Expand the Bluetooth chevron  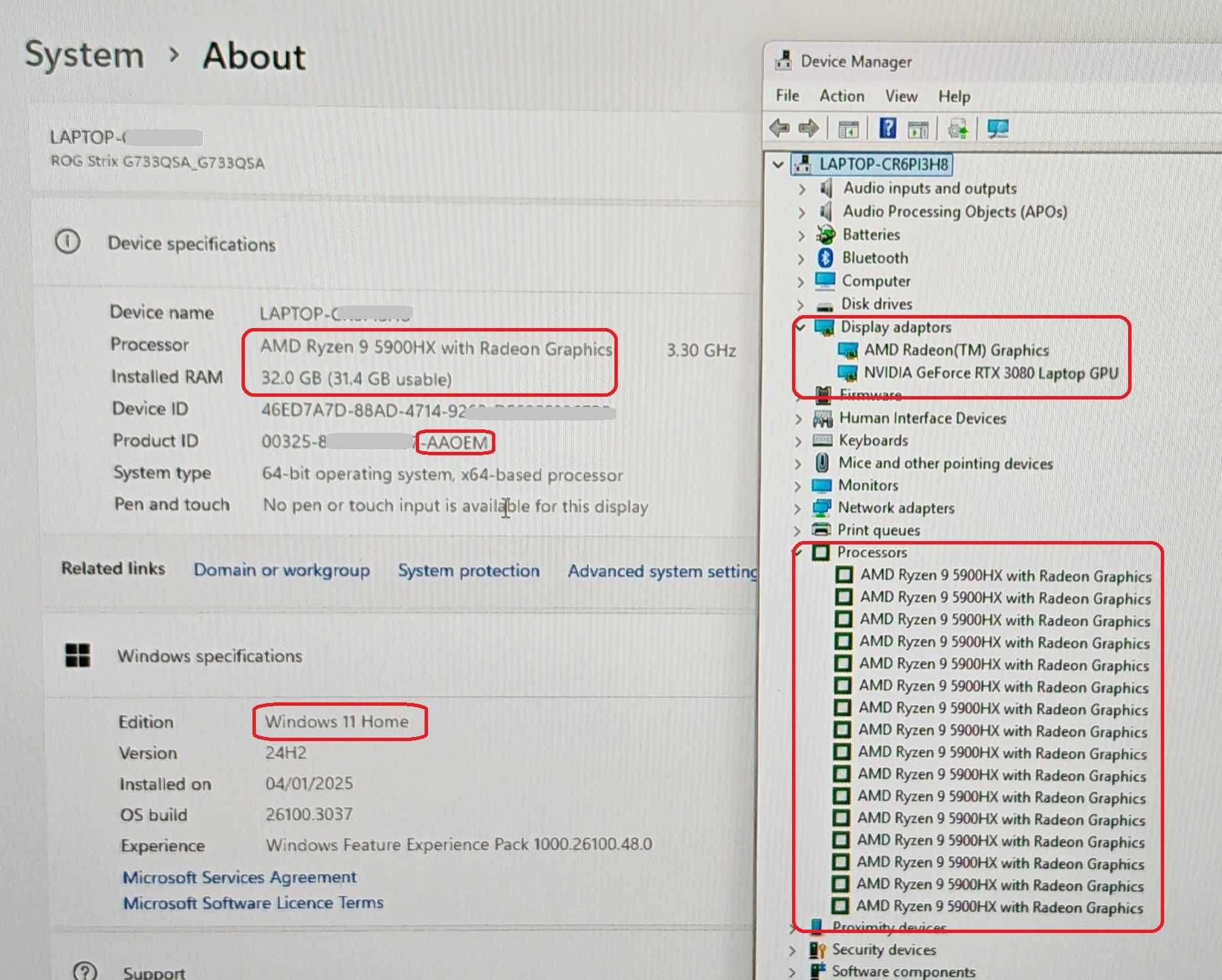click(801, 259)
